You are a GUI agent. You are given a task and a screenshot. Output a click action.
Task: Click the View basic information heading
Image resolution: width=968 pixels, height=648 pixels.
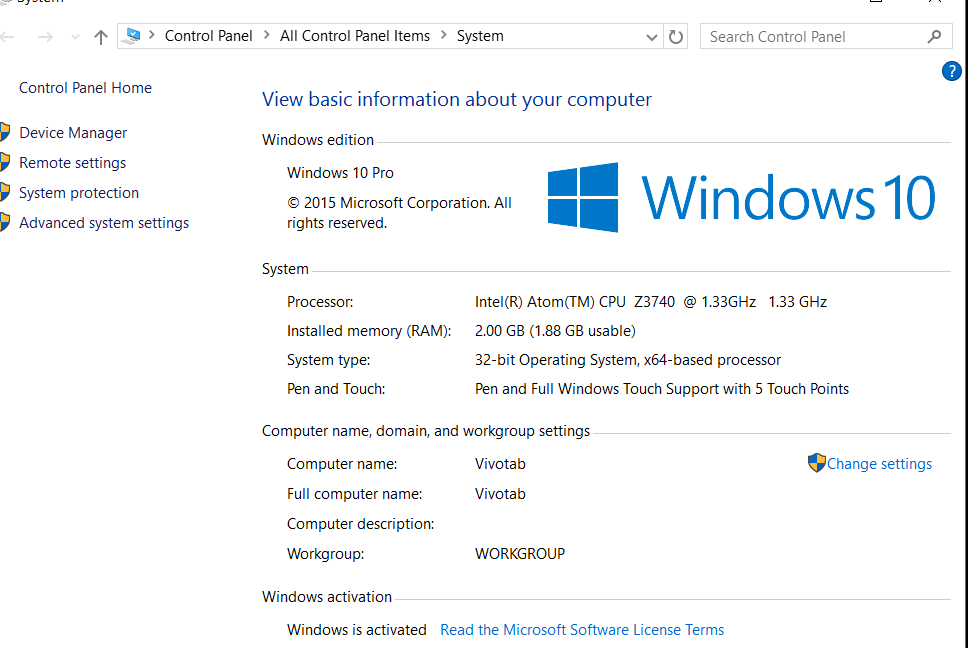point(457,99)
